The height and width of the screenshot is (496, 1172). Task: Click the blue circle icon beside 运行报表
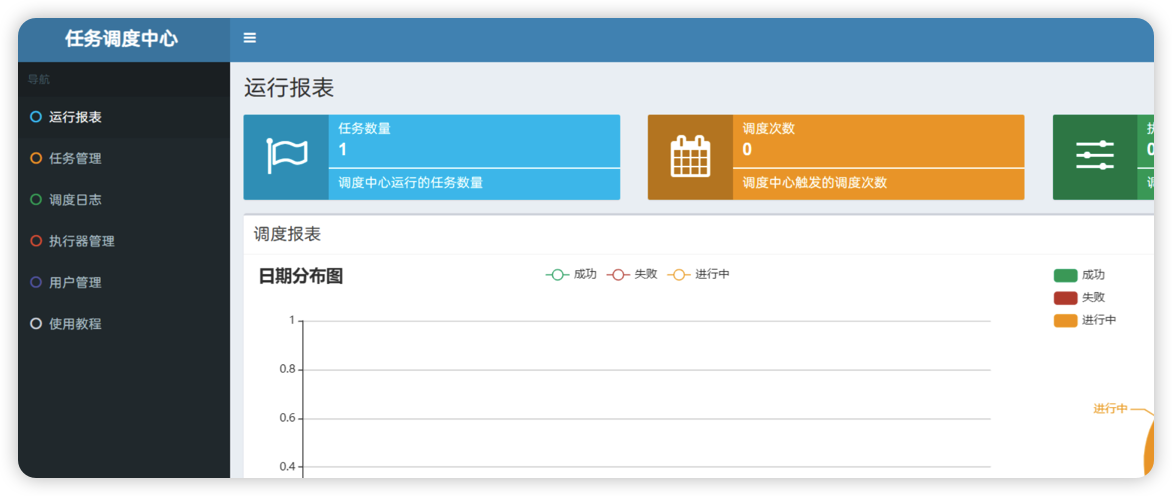36,117
